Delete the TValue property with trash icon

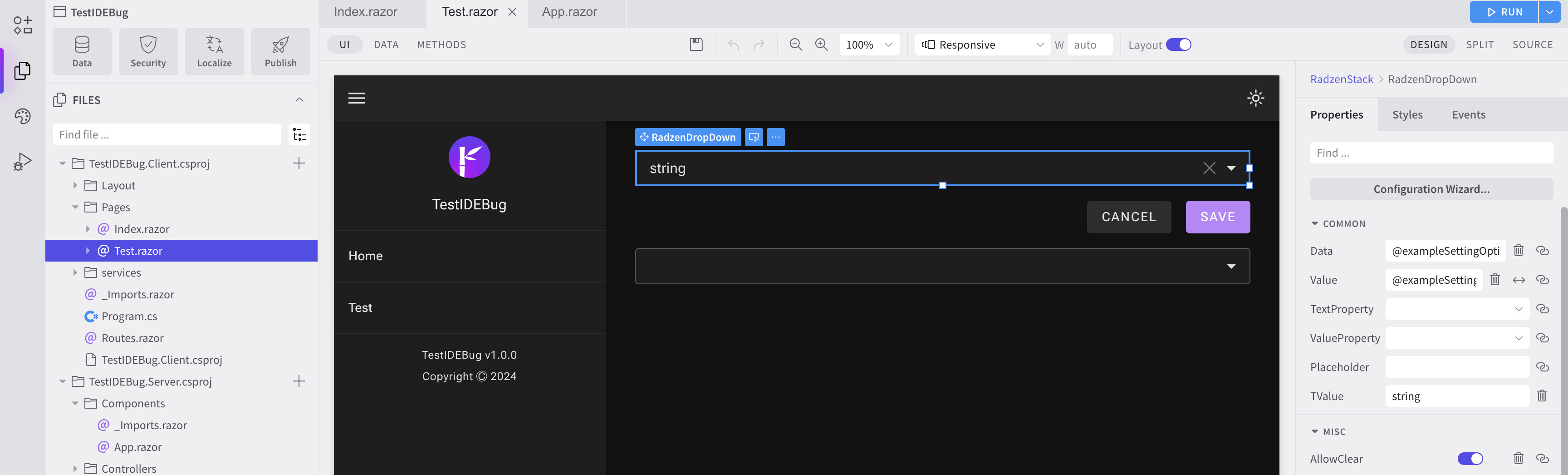tap(1543, 396)
